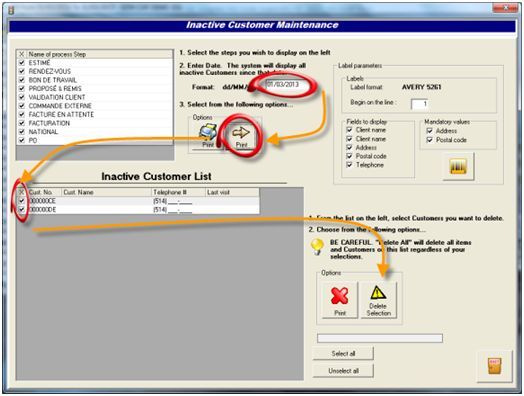The height and width of the screenshot is (396, 524).
Task: Click the Select all button
Action: (343, 354)
